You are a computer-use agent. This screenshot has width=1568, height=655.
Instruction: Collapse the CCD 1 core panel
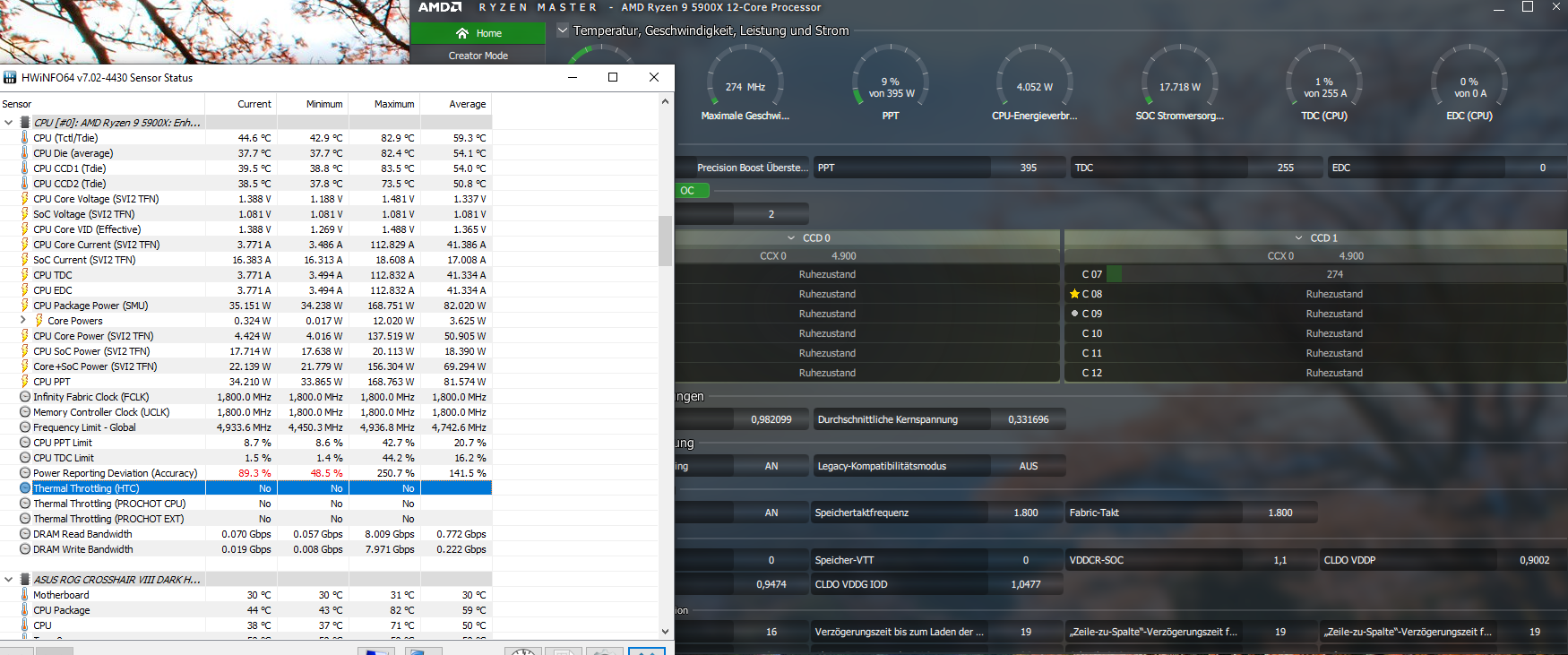[1298, 238]
